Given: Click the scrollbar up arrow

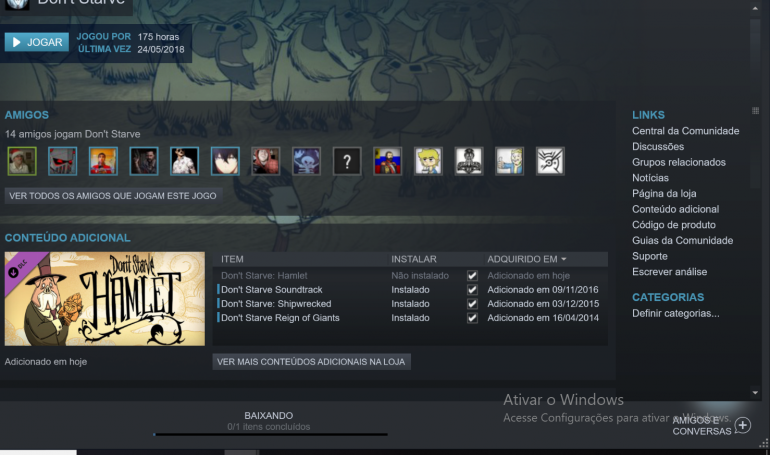Looking at the screenshot, I should click(x=755, y=8).
